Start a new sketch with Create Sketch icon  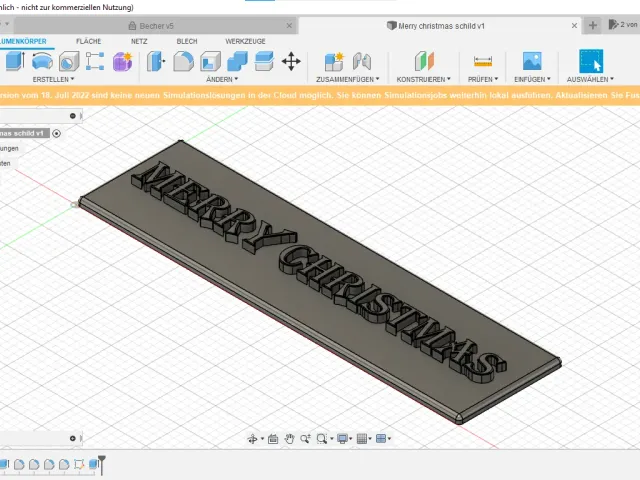click(95, 62)
